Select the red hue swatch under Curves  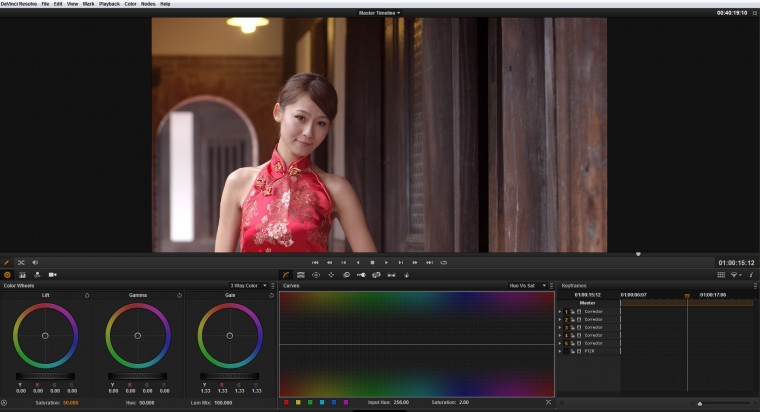pos(287,402)
